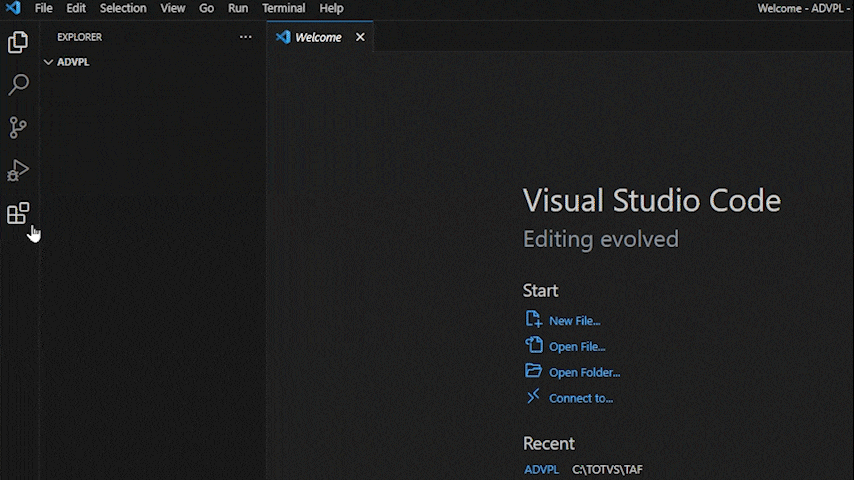Image resolution: width=854 pixels, height=480 pixels.
Task: Open the View menu
Action: tap(173, 8)
